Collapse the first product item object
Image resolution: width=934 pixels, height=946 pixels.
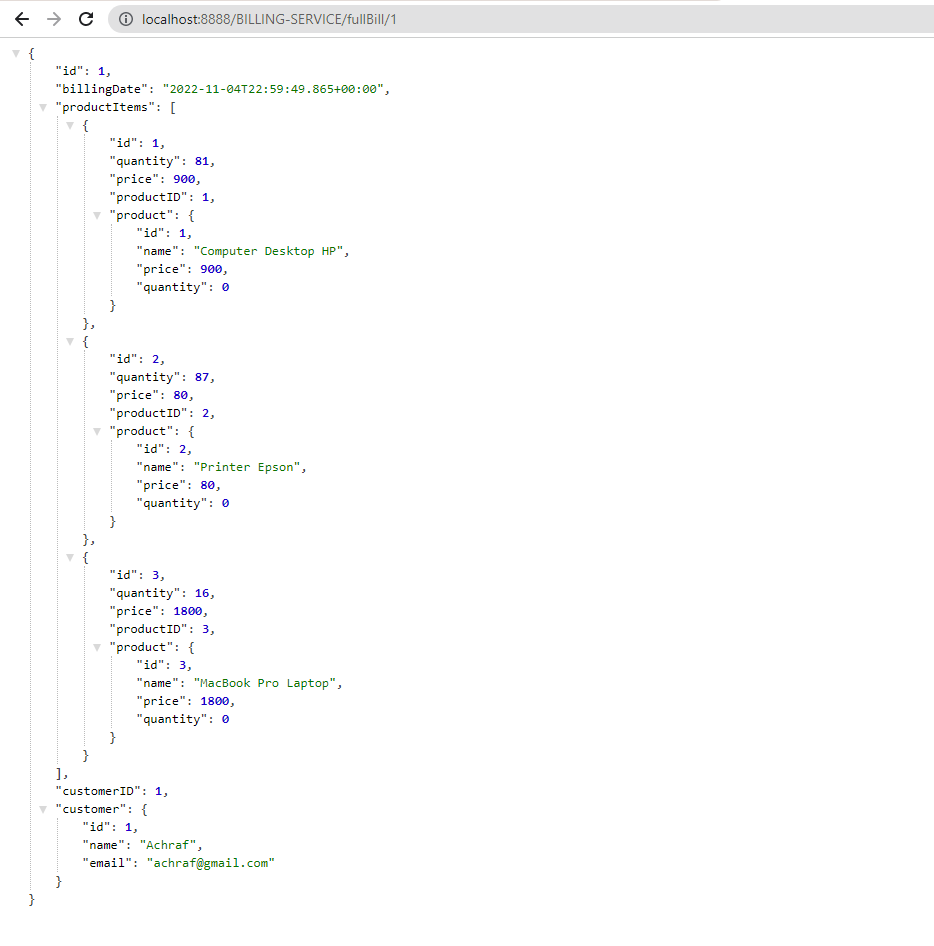(x=69, y=125)
